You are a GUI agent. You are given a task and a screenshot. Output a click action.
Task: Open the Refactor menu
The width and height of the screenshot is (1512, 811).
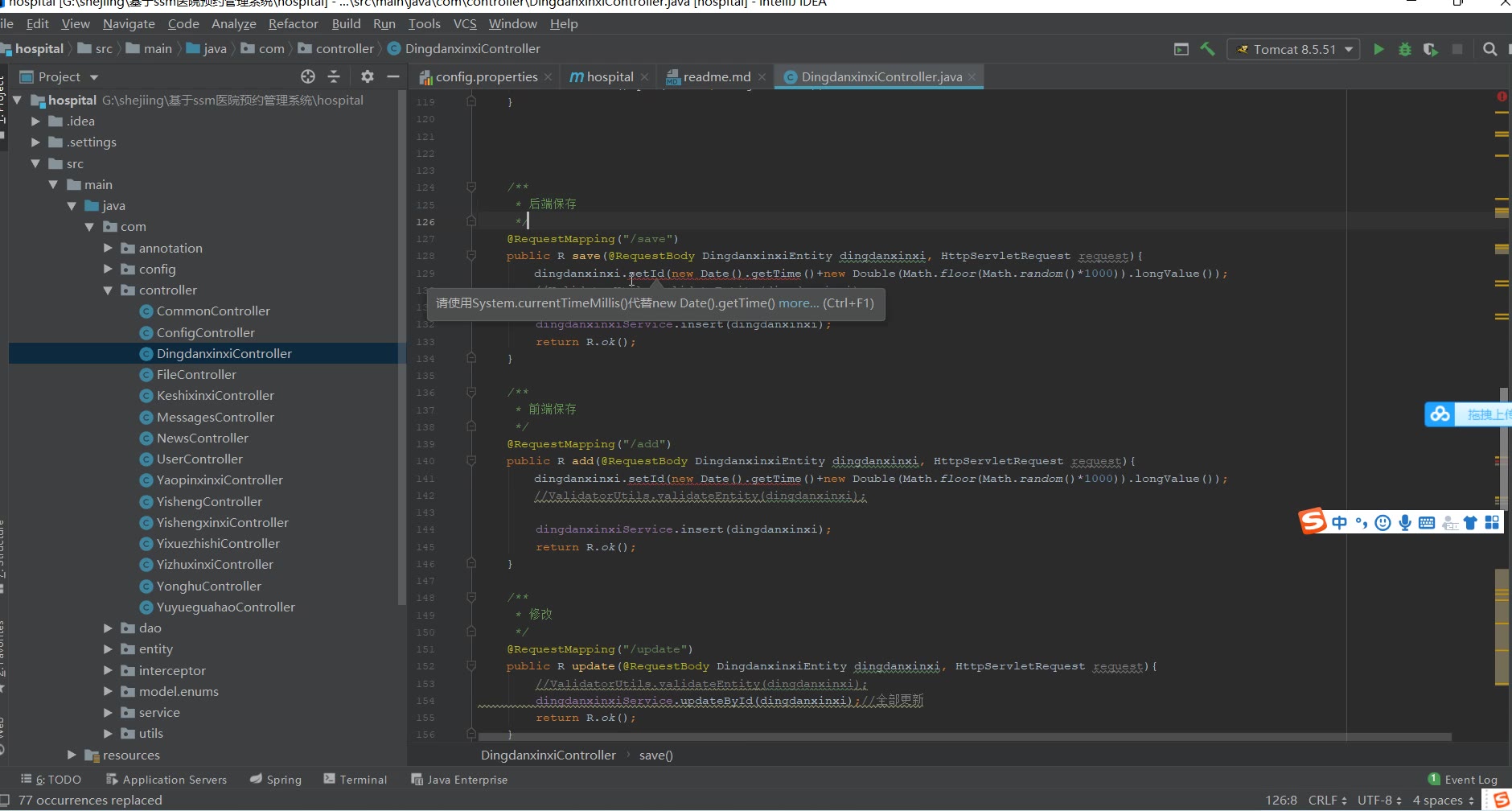(293, 24)
